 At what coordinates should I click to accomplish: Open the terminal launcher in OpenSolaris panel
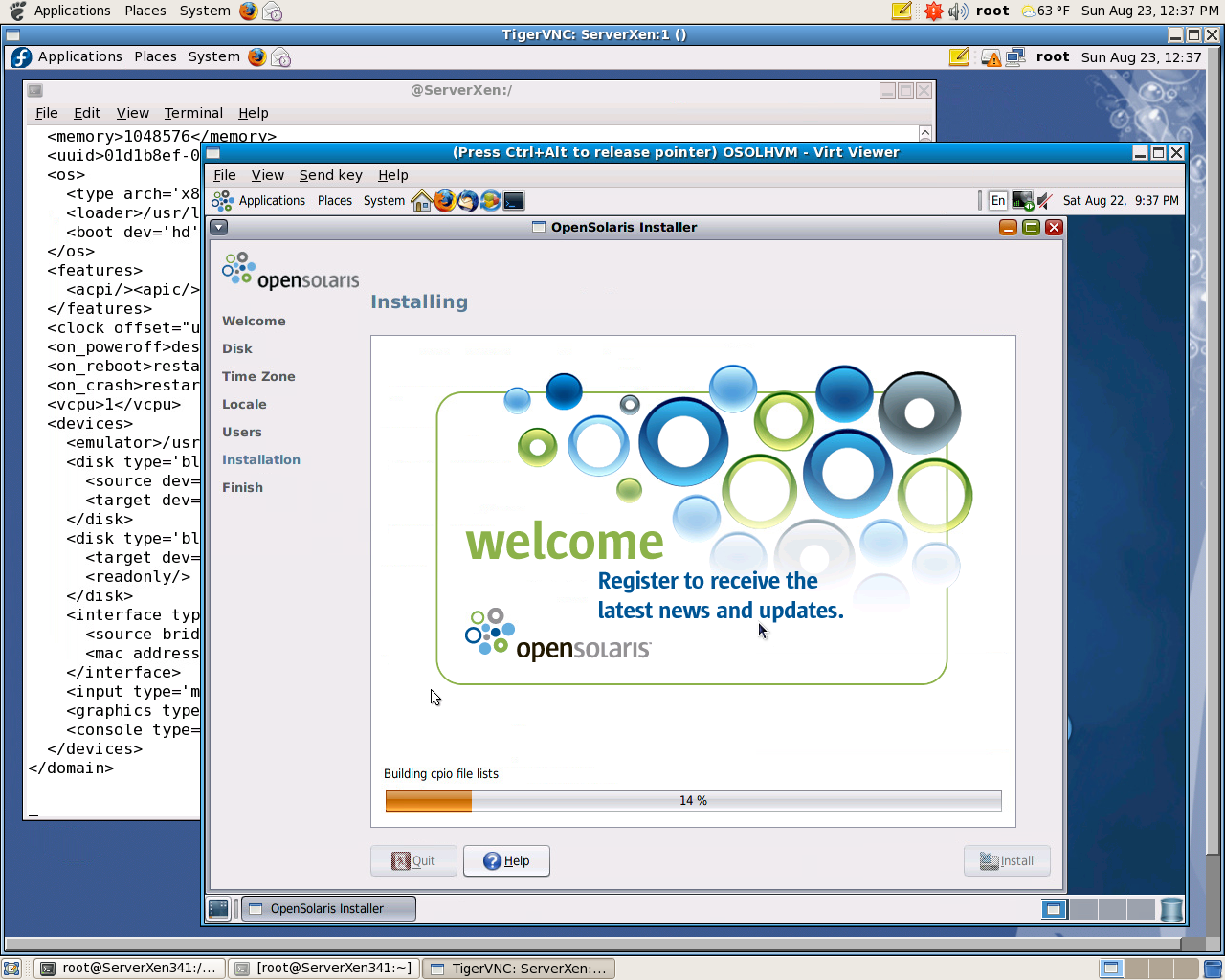point(514,201)
